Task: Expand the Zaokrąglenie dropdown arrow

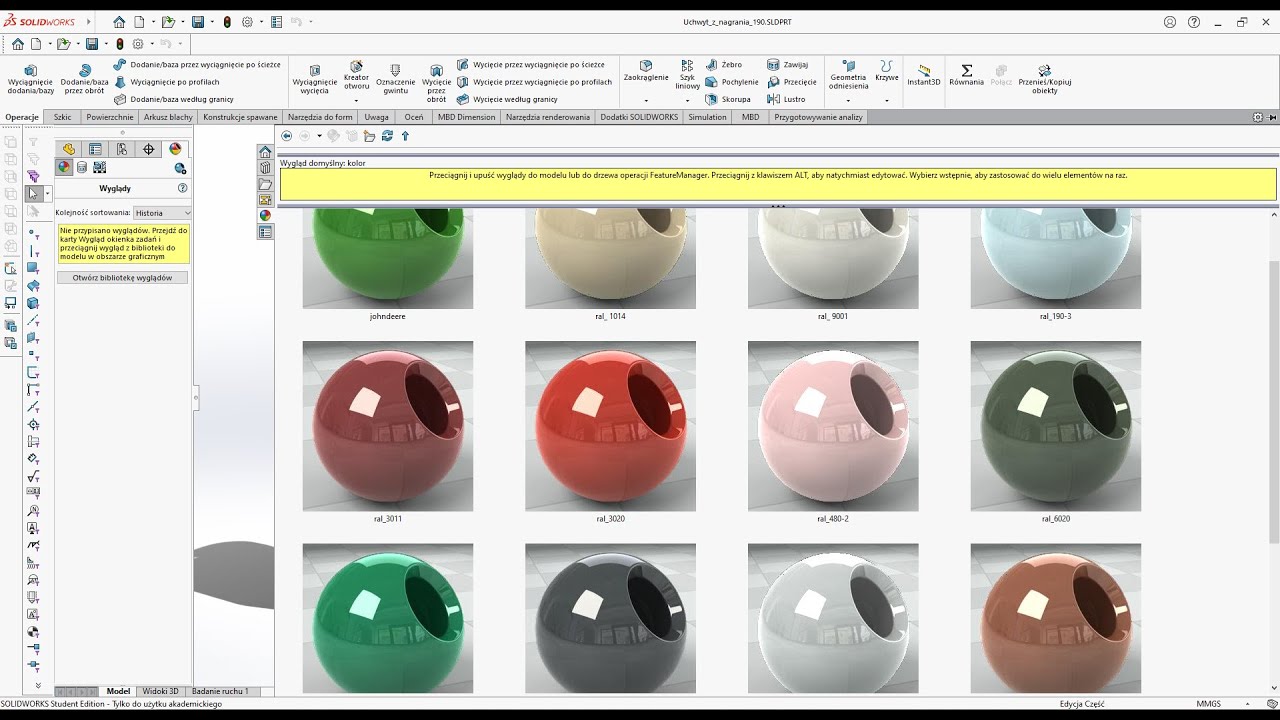Action: coord(646,101)
